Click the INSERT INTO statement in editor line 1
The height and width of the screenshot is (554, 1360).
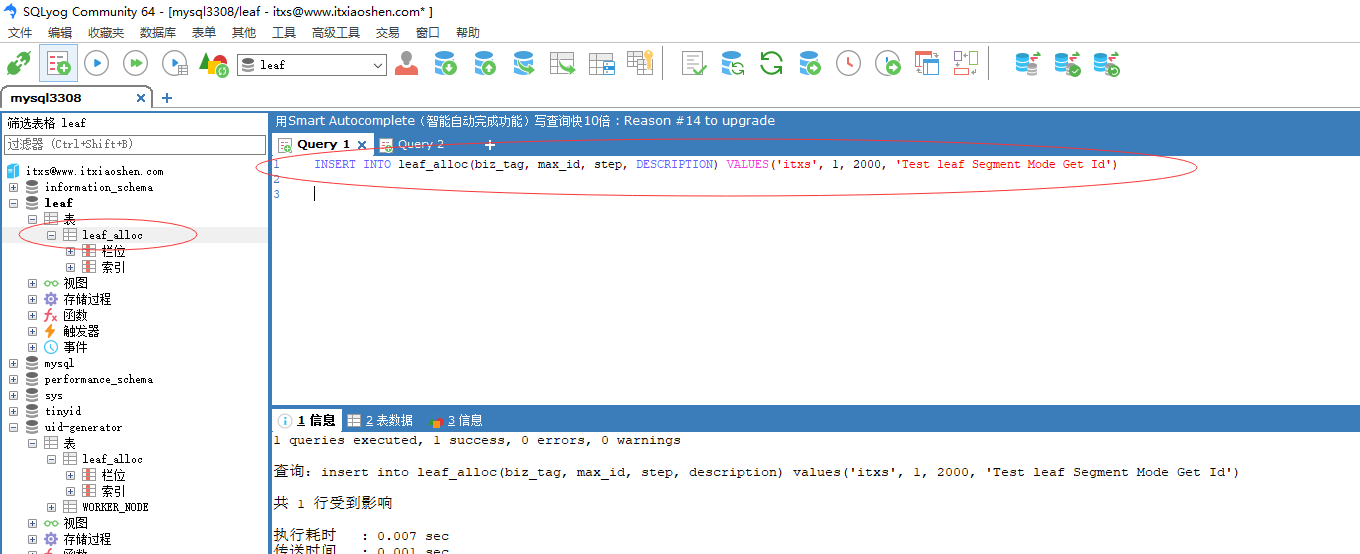click(715, 164)
